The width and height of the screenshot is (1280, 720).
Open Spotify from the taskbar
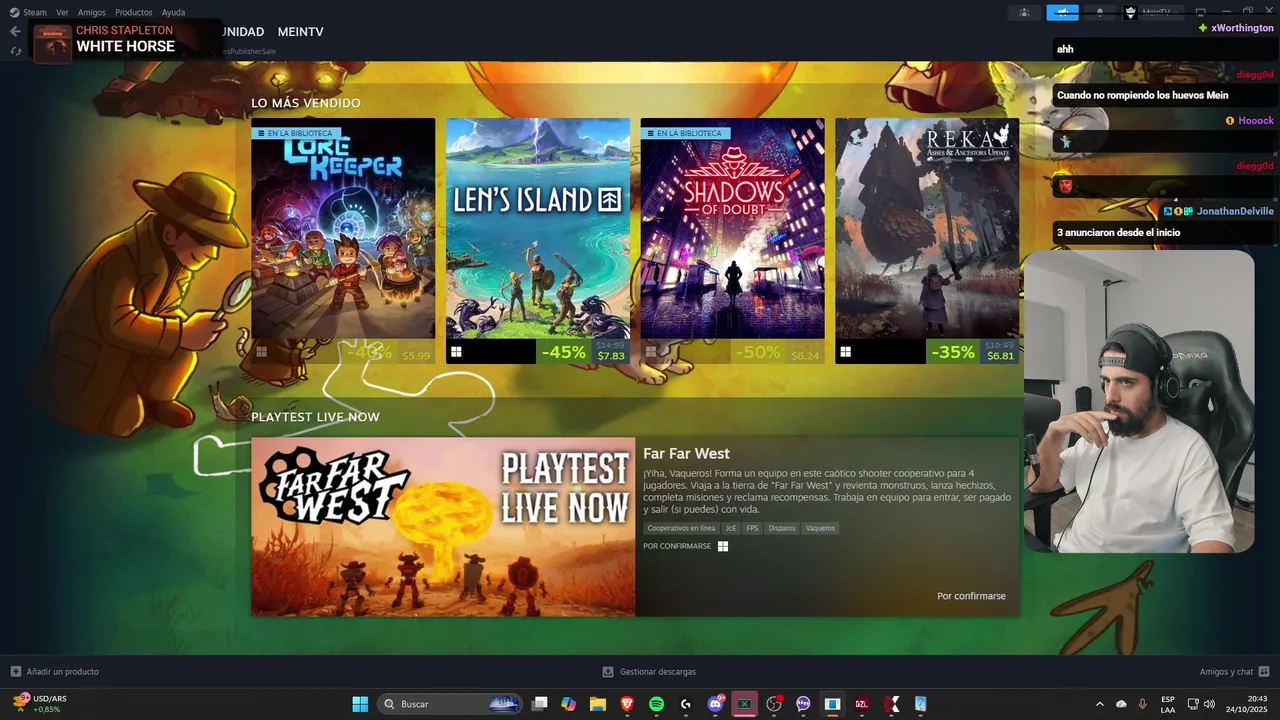click(656, 704)
